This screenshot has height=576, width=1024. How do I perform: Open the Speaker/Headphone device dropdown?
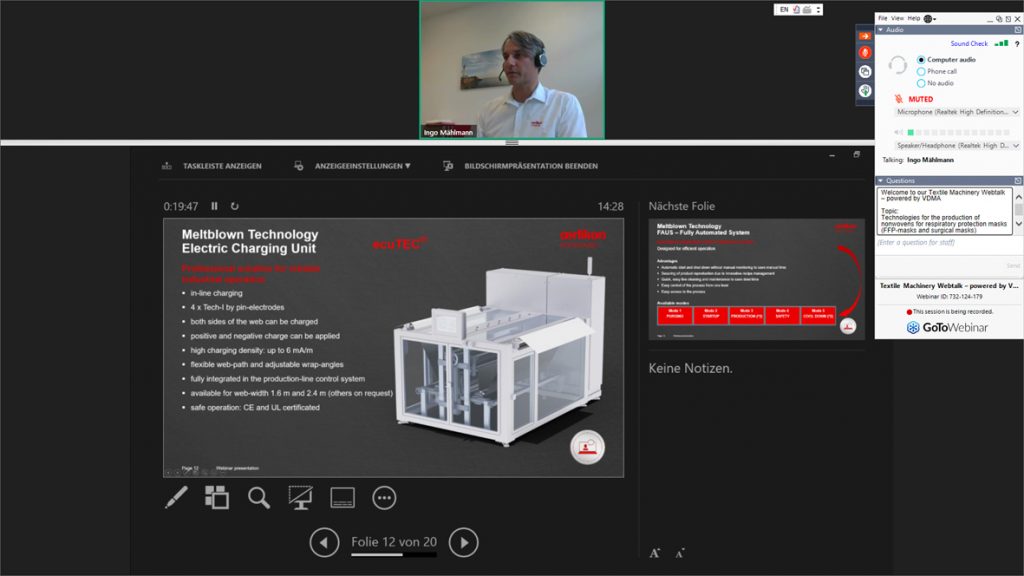957,145
